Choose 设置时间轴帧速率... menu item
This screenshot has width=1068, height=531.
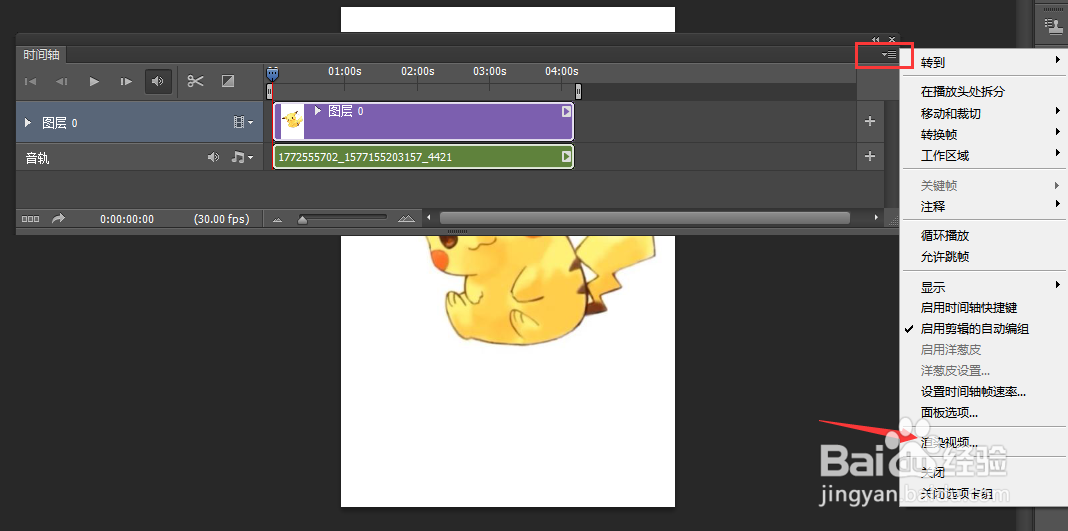pos(983,392)
